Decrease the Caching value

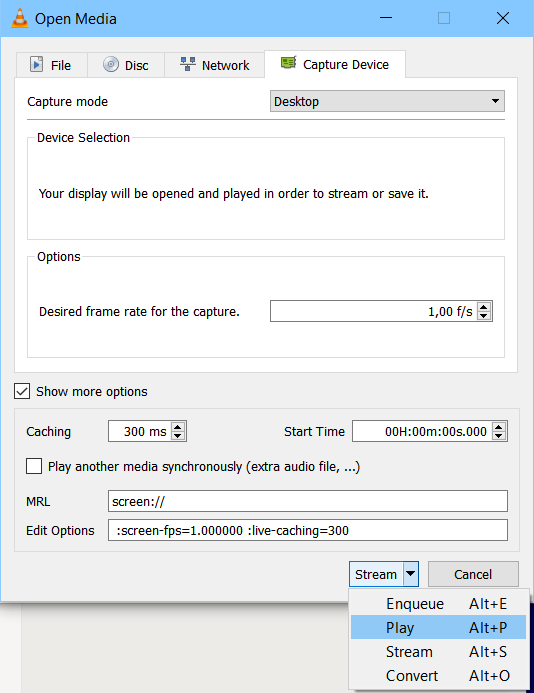tap(178, 436)
